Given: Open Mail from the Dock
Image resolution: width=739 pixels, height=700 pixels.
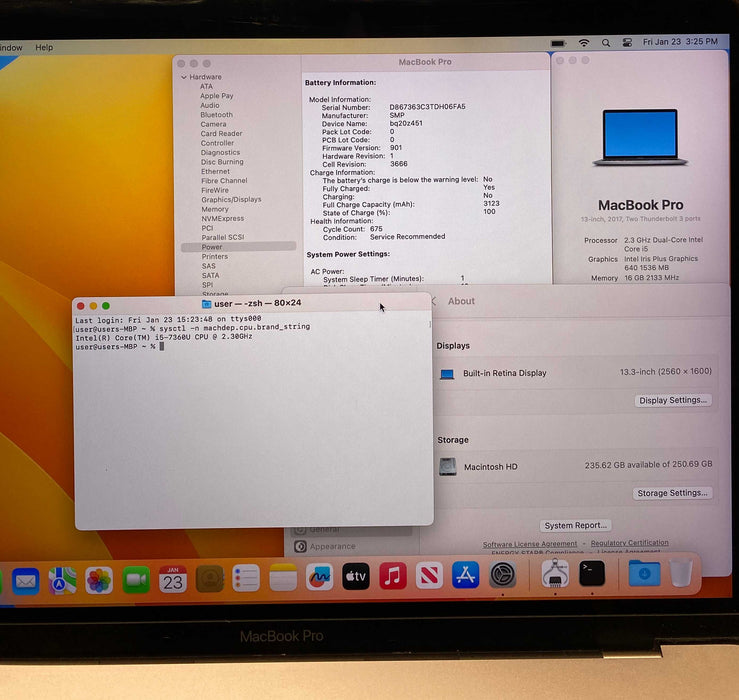Looking at the screenshot, I should [x=25, y=581].
